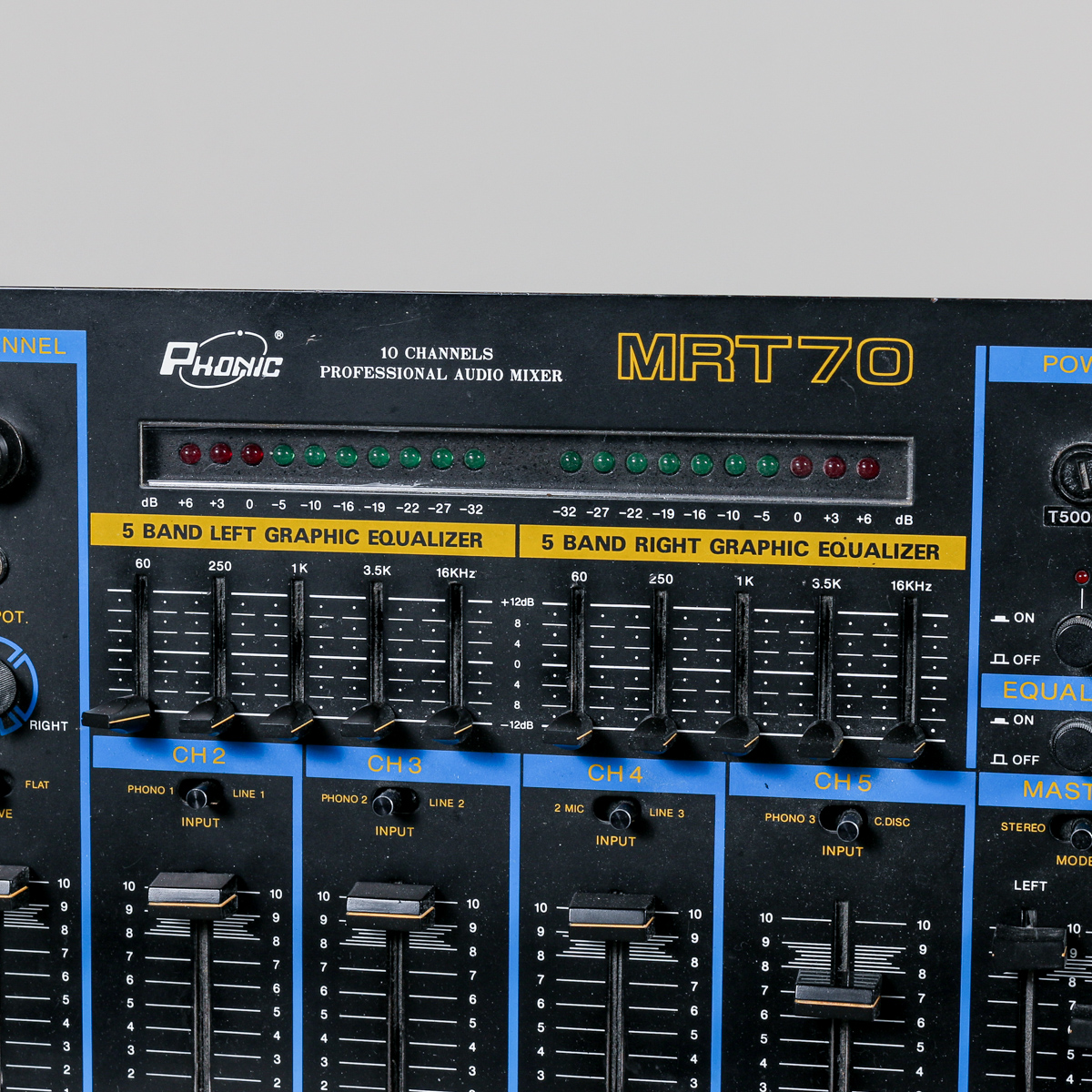This screenshot has width=1092, height=1092.
Task: Click the RIGHT label near the pan pot
Action: [48, 725]
